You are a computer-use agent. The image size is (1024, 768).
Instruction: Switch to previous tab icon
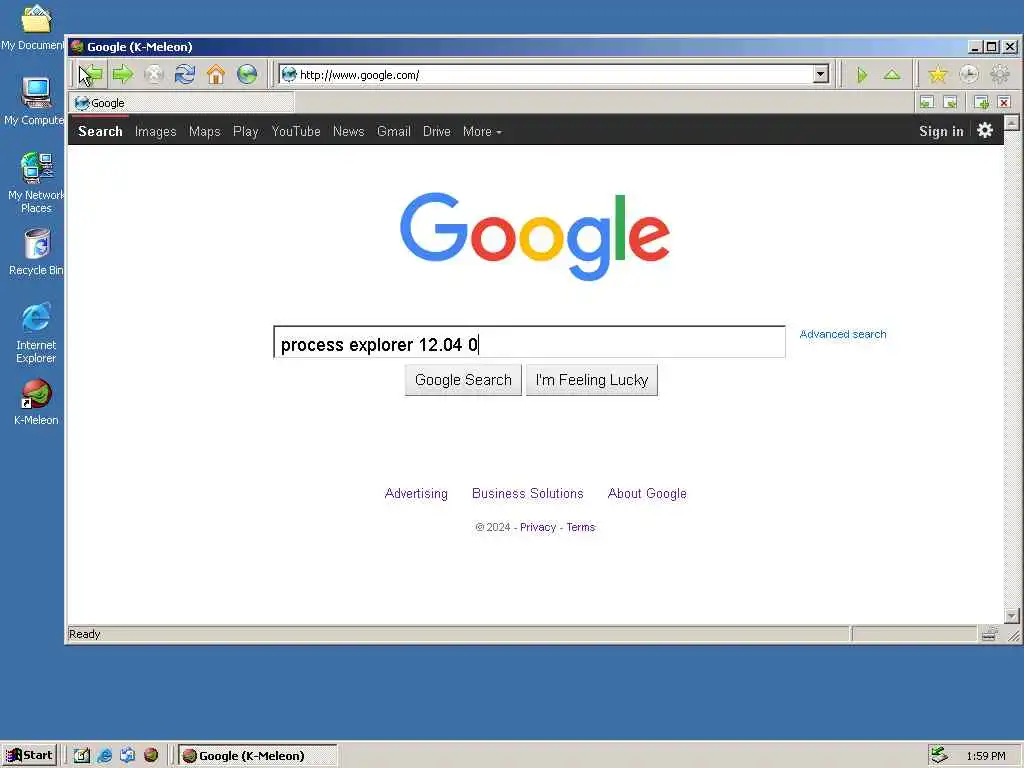tap(927, 103)
